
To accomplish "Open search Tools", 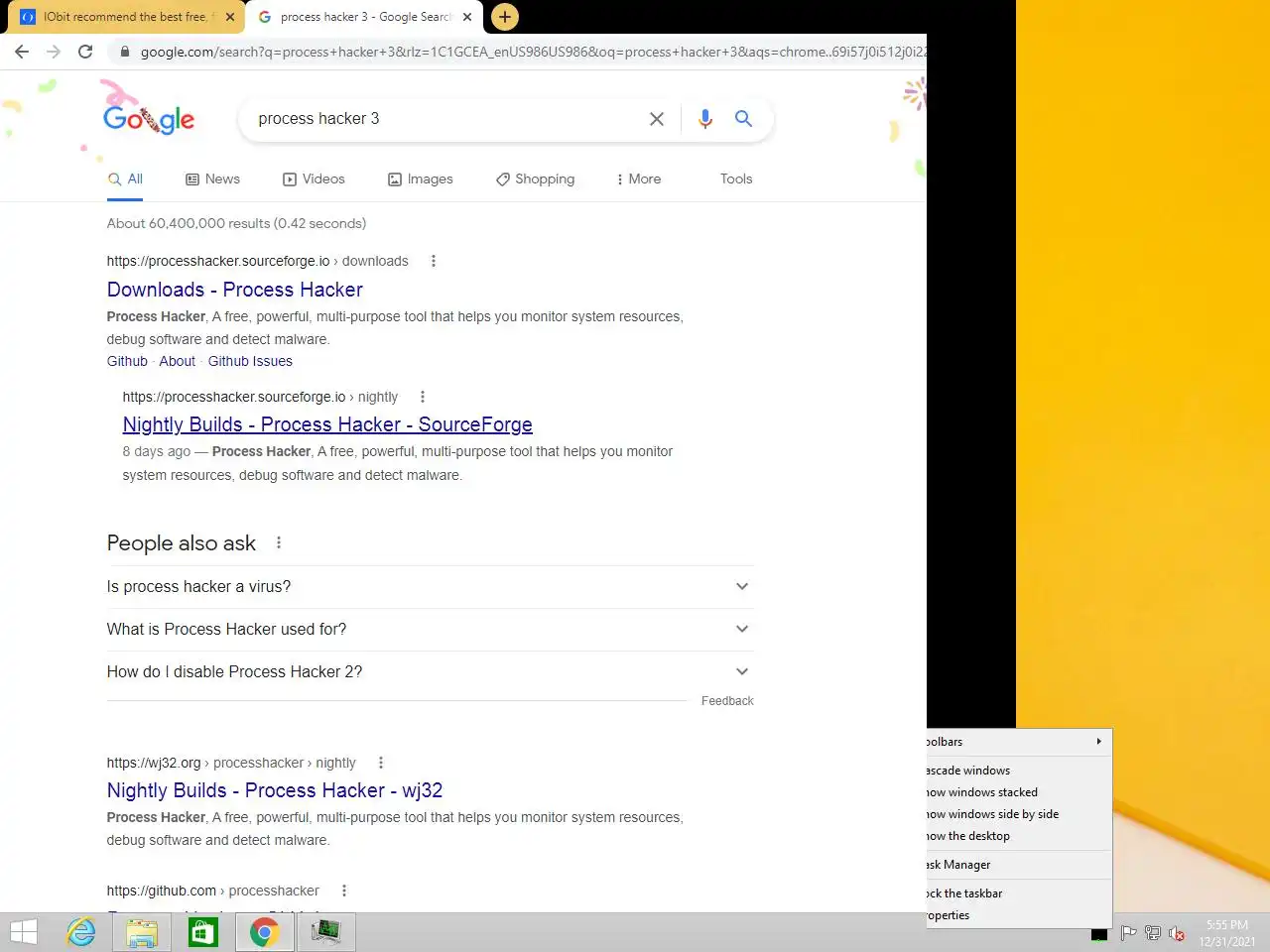I will click(736, 179).
